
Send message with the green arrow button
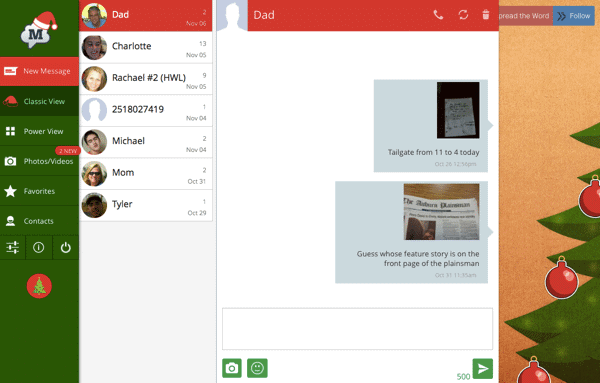click(483, 368)
